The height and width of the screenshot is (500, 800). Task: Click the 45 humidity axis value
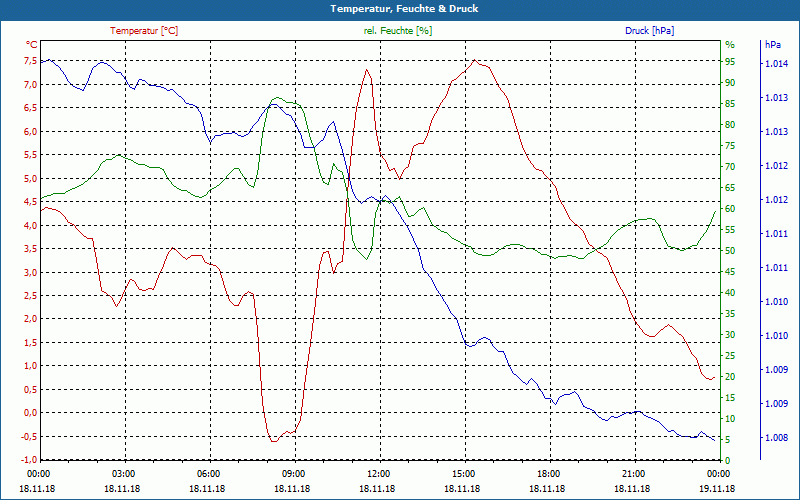(x=730, y=272)
